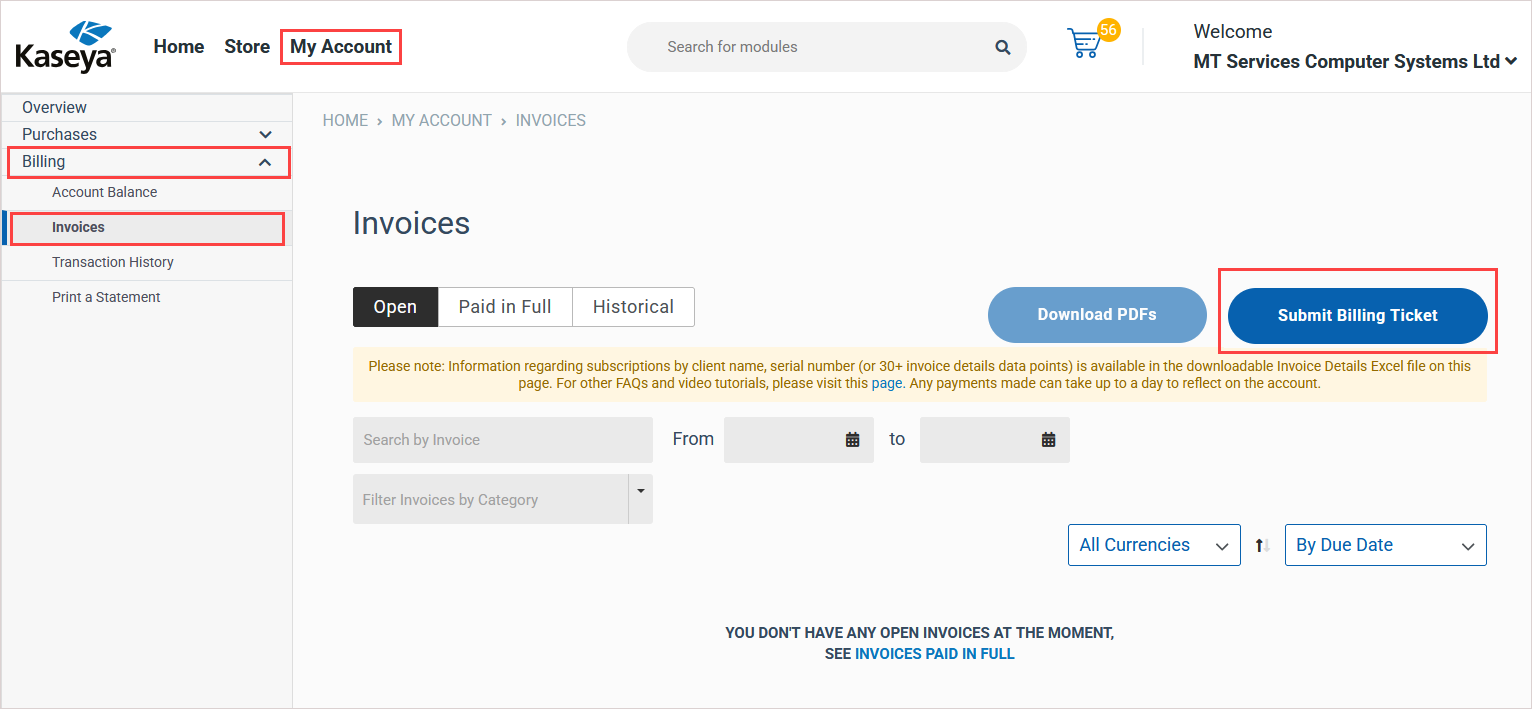This screenshot has height=709, width=1532.
Task: Click the From date input field
Action: point(799,440)
